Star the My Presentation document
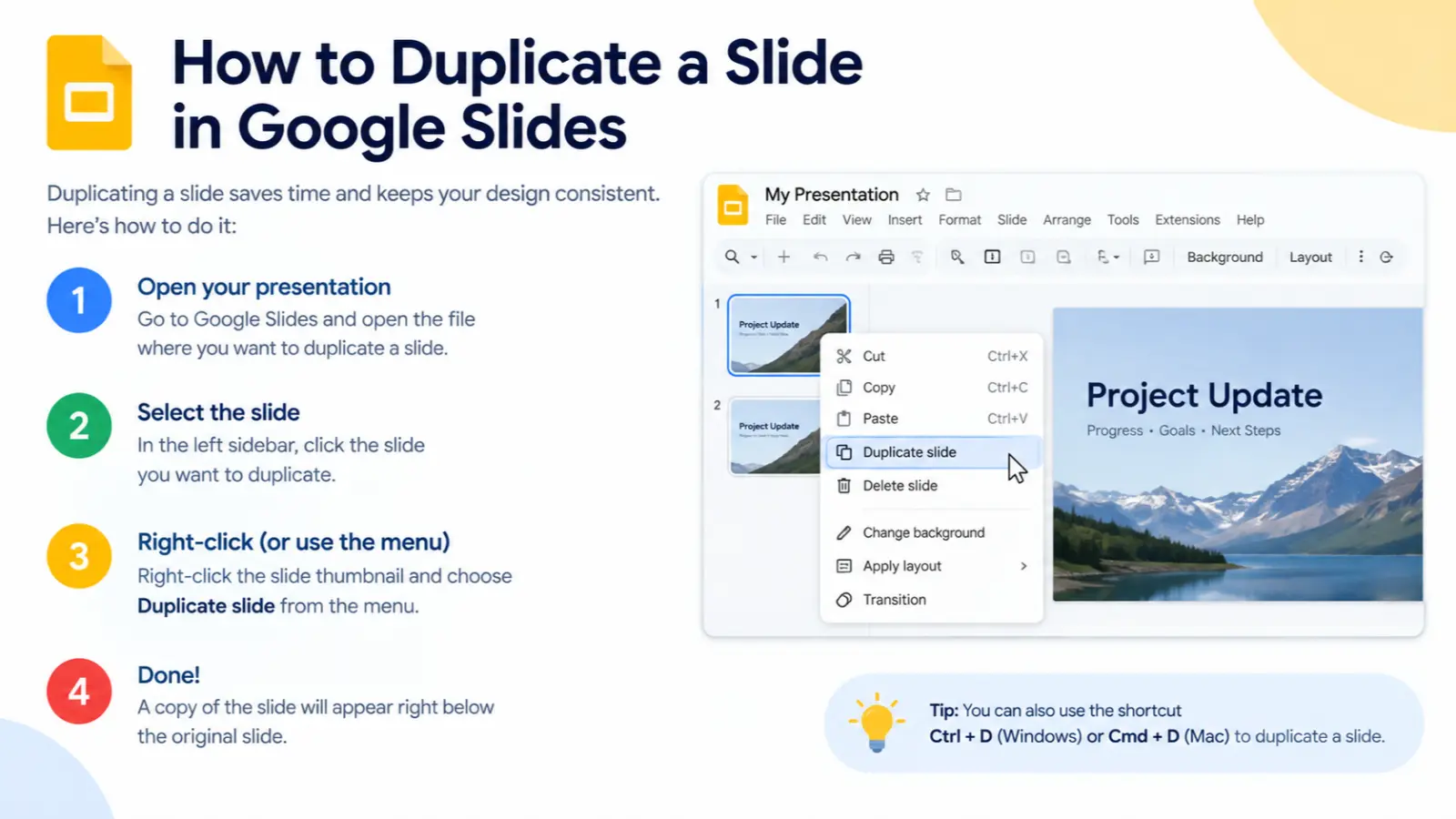Image resolution: width=1456 pixels, height=819 pixels. coord(923,195)
